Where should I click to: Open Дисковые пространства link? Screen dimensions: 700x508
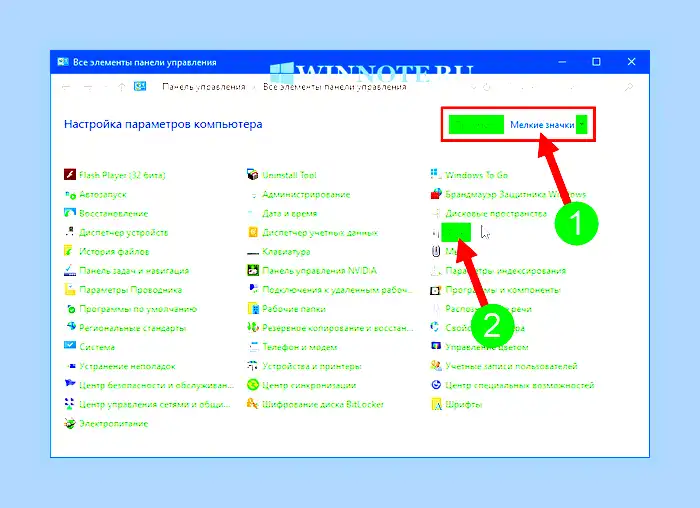click(x=496, y=213)
